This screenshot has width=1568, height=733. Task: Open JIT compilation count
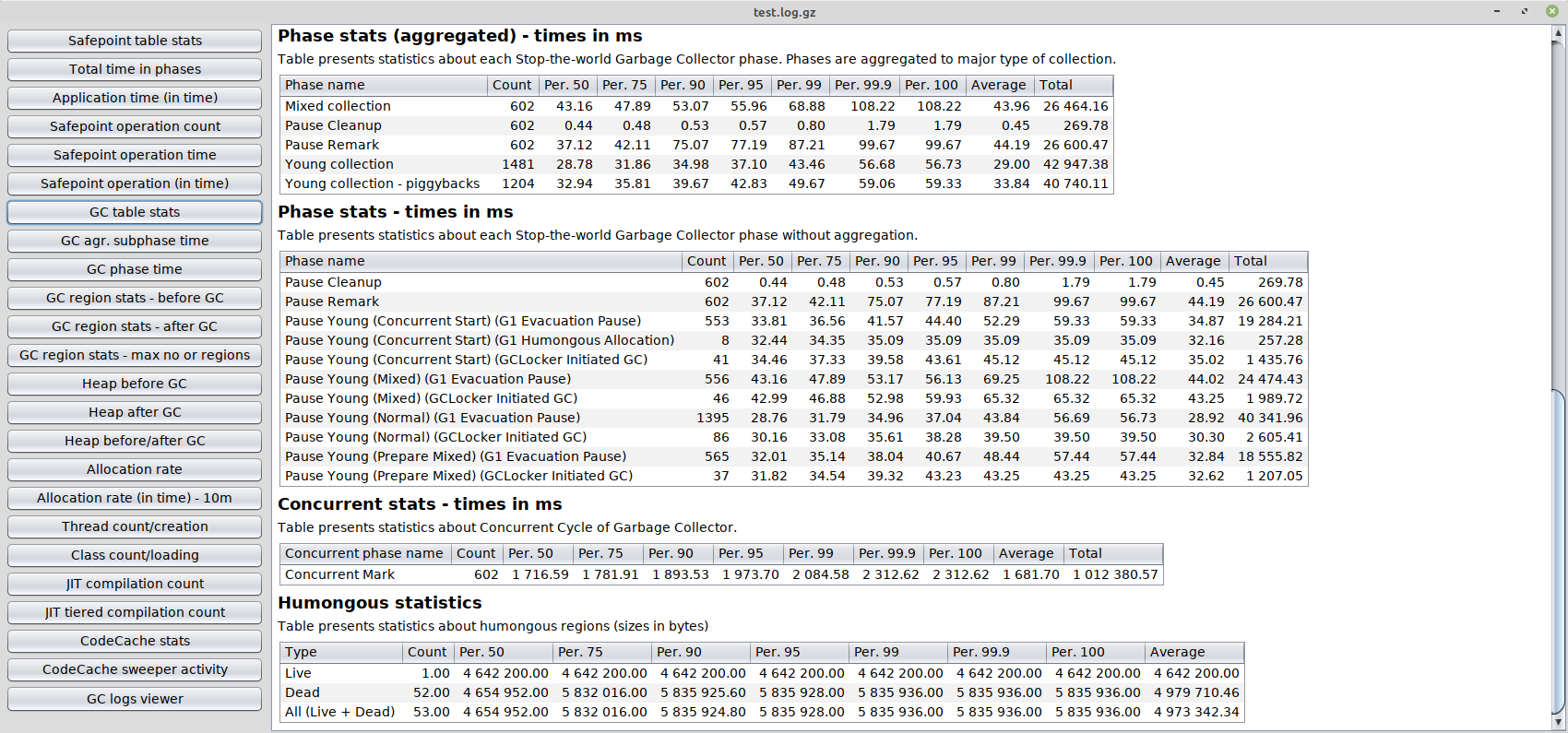pos(135,584)
